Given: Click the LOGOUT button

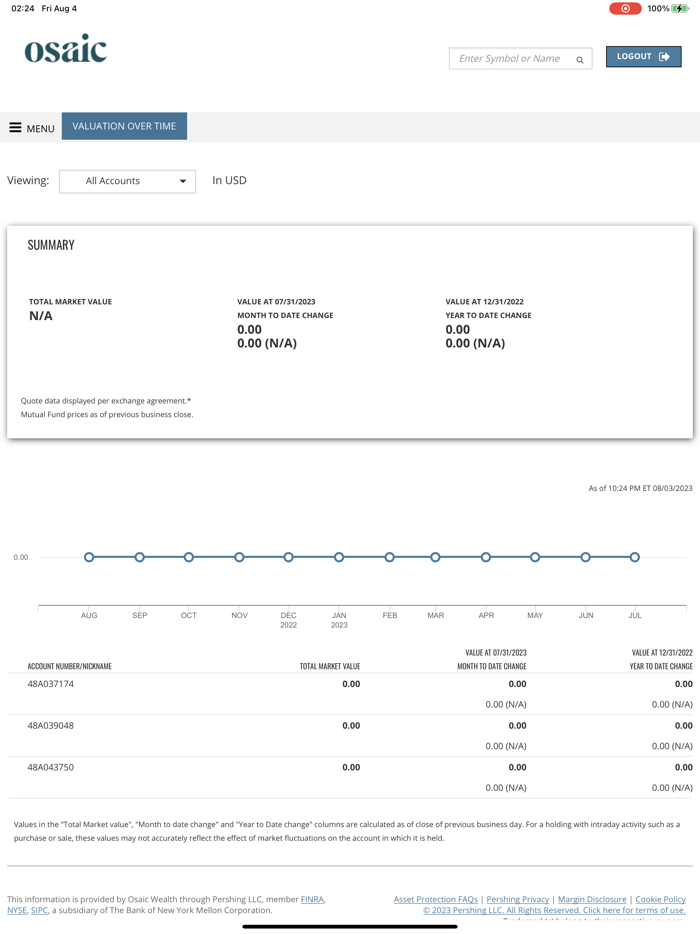Looking at the screenshot, I should pos(643,57).
